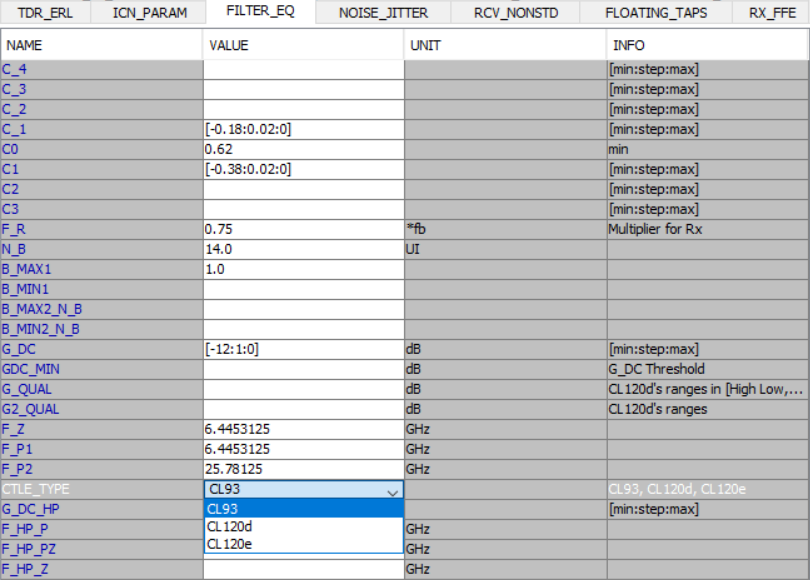810x580 pixels.
Task: Click the VALUE column header
Action: point(303,45)
